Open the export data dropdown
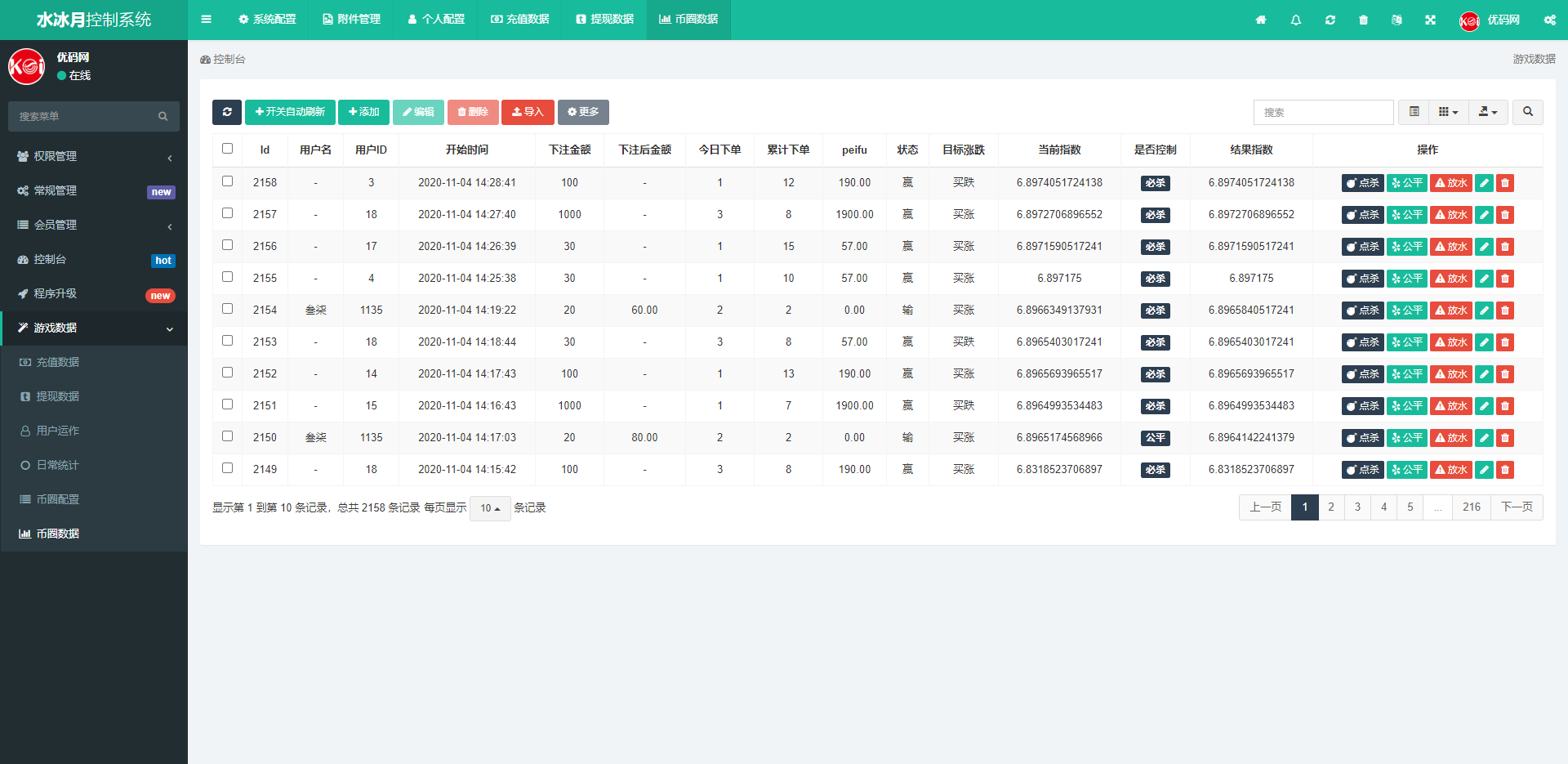Viewport: 1568px width, 764px height. [1488, 112]
